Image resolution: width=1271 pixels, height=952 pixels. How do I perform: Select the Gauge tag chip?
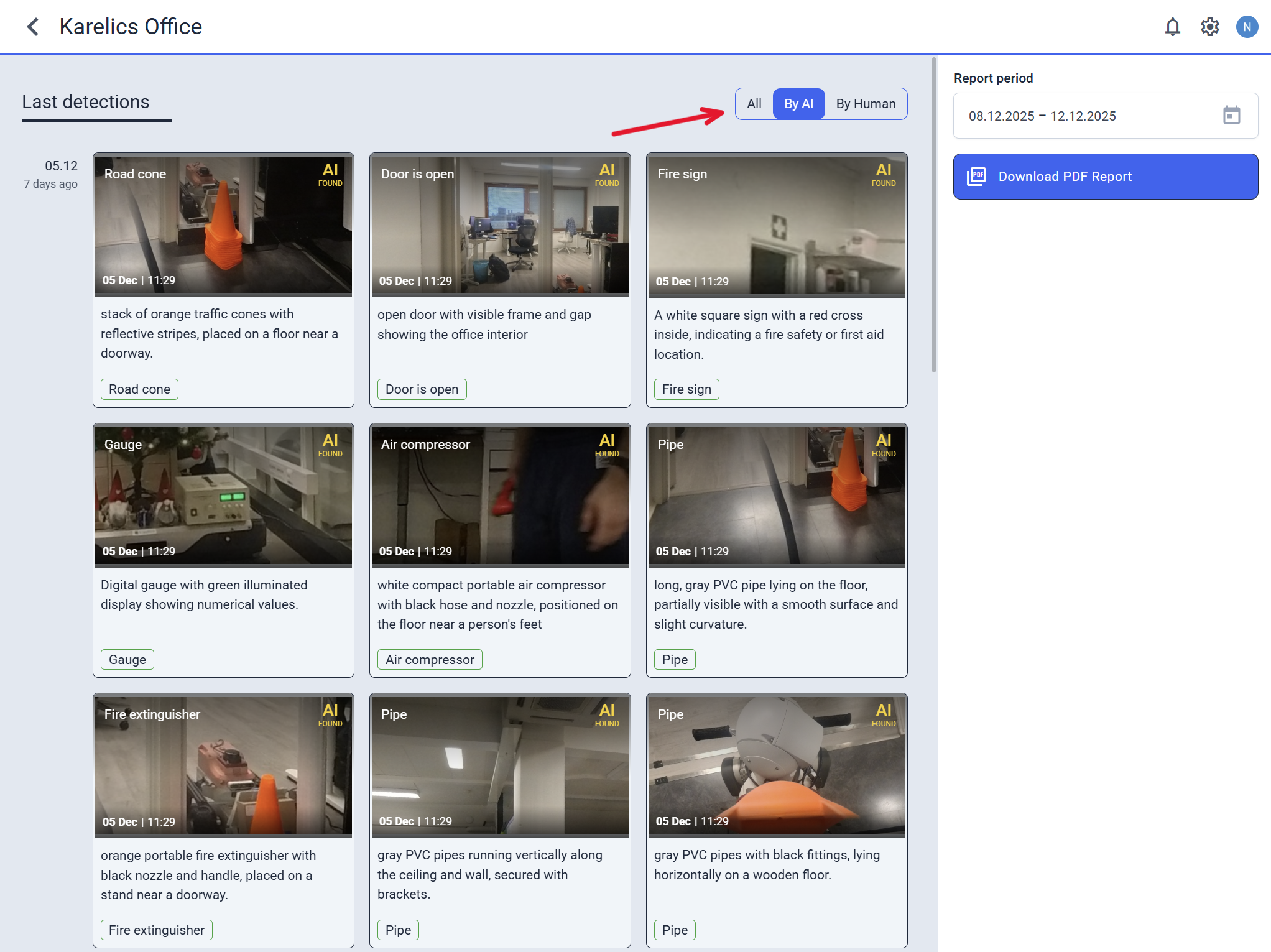pos(127,659)
